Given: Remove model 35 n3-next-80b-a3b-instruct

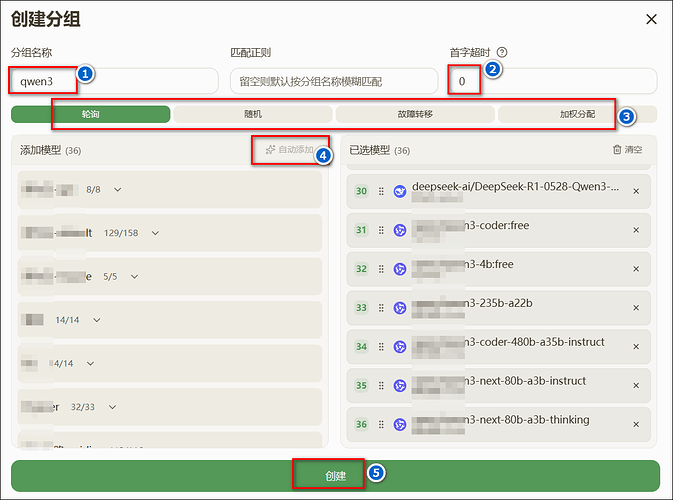Looking at the screenshot, I should click(636, 386).
